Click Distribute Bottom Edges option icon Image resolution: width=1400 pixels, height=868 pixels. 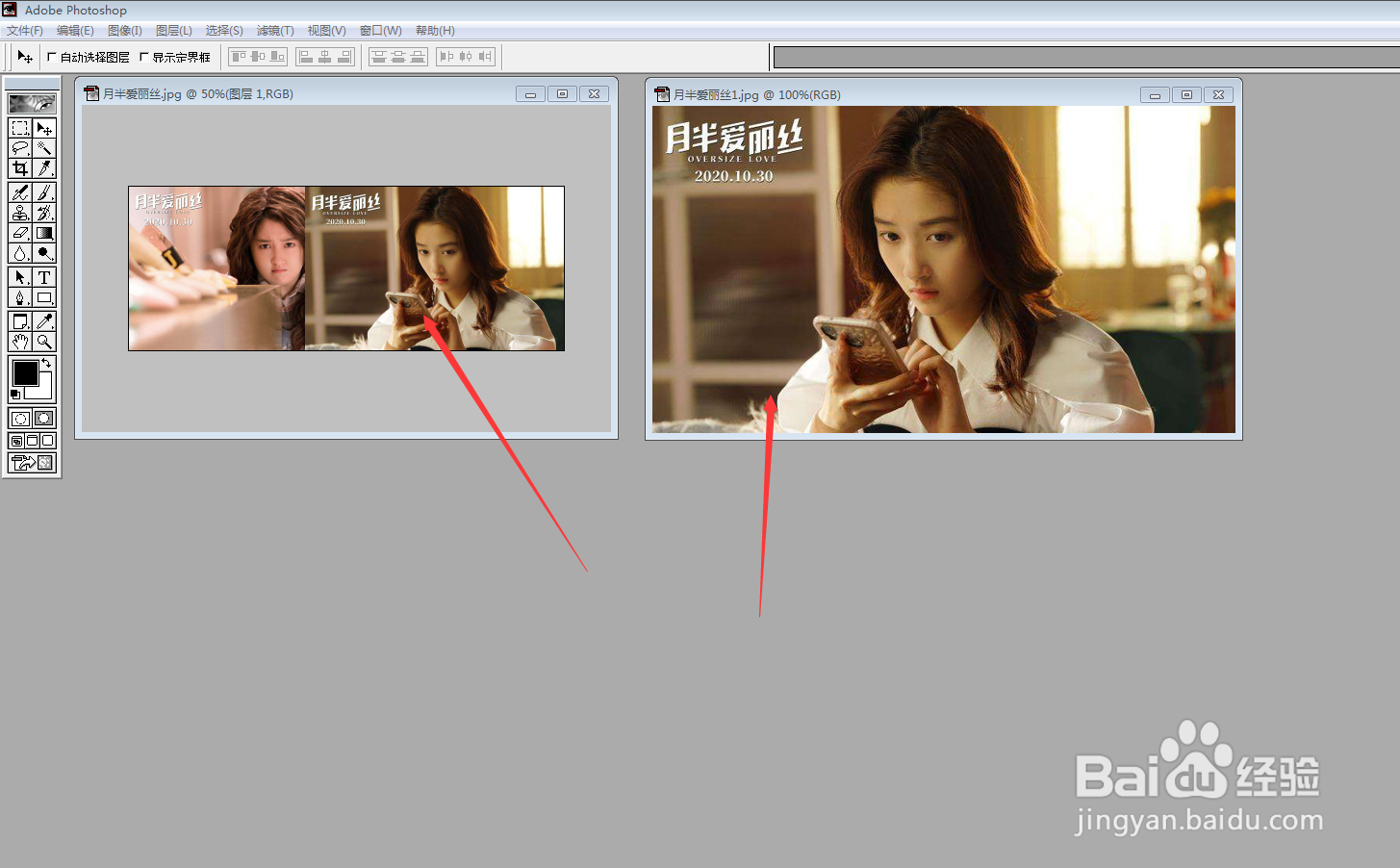(x=418, y=57)
